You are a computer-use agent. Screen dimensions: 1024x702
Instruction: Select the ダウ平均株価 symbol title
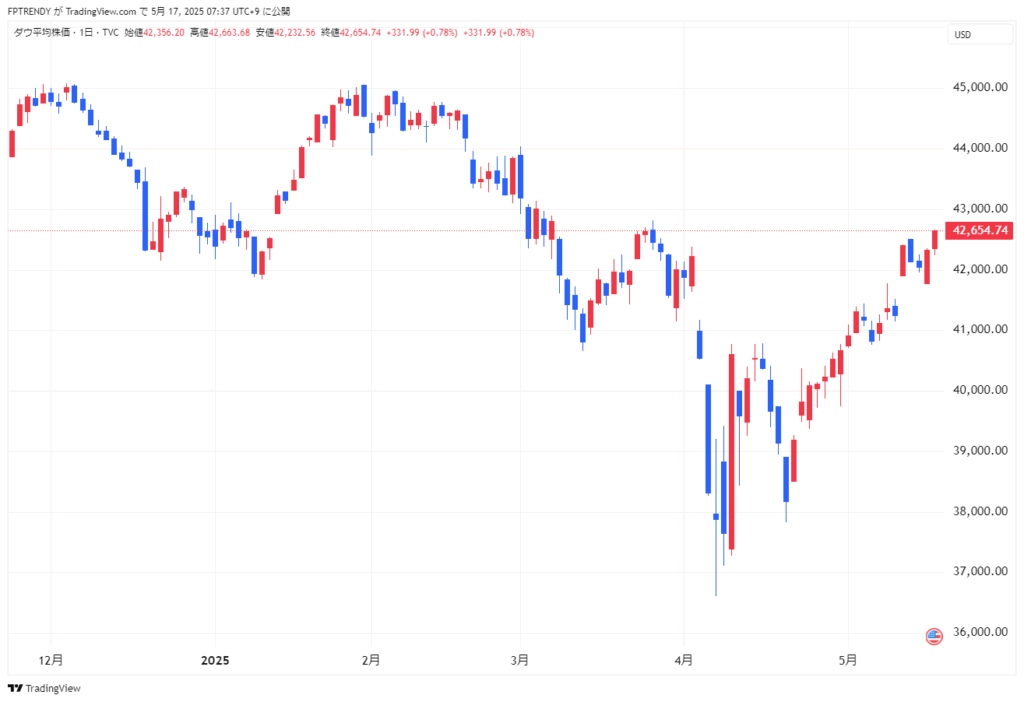point(40,33)
